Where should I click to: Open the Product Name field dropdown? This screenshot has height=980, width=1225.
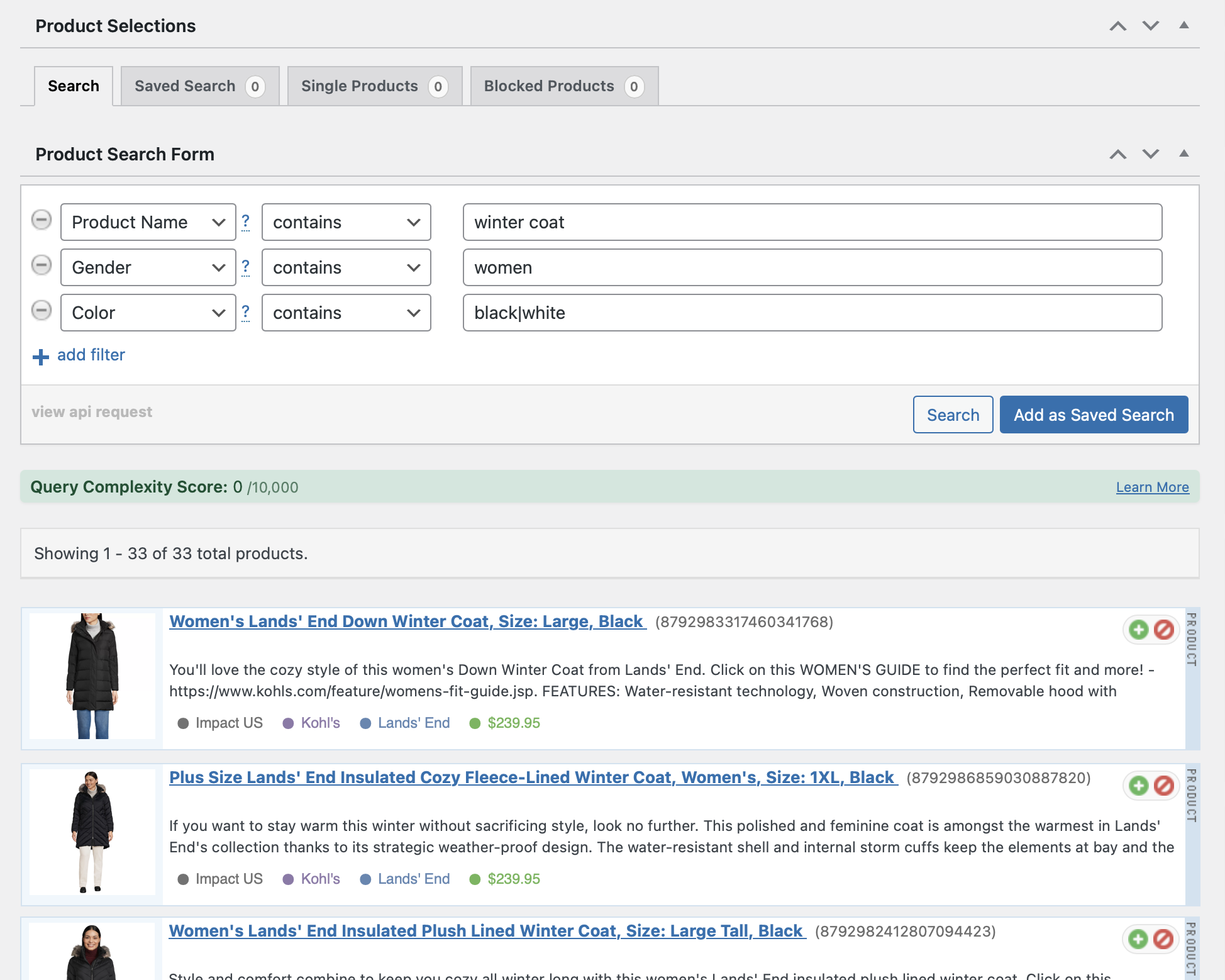pos(148,222)
